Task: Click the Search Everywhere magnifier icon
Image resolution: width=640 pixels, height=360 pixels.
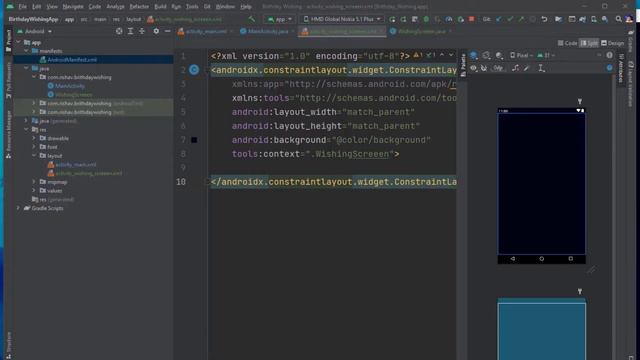Action: (x=619, y=19)
